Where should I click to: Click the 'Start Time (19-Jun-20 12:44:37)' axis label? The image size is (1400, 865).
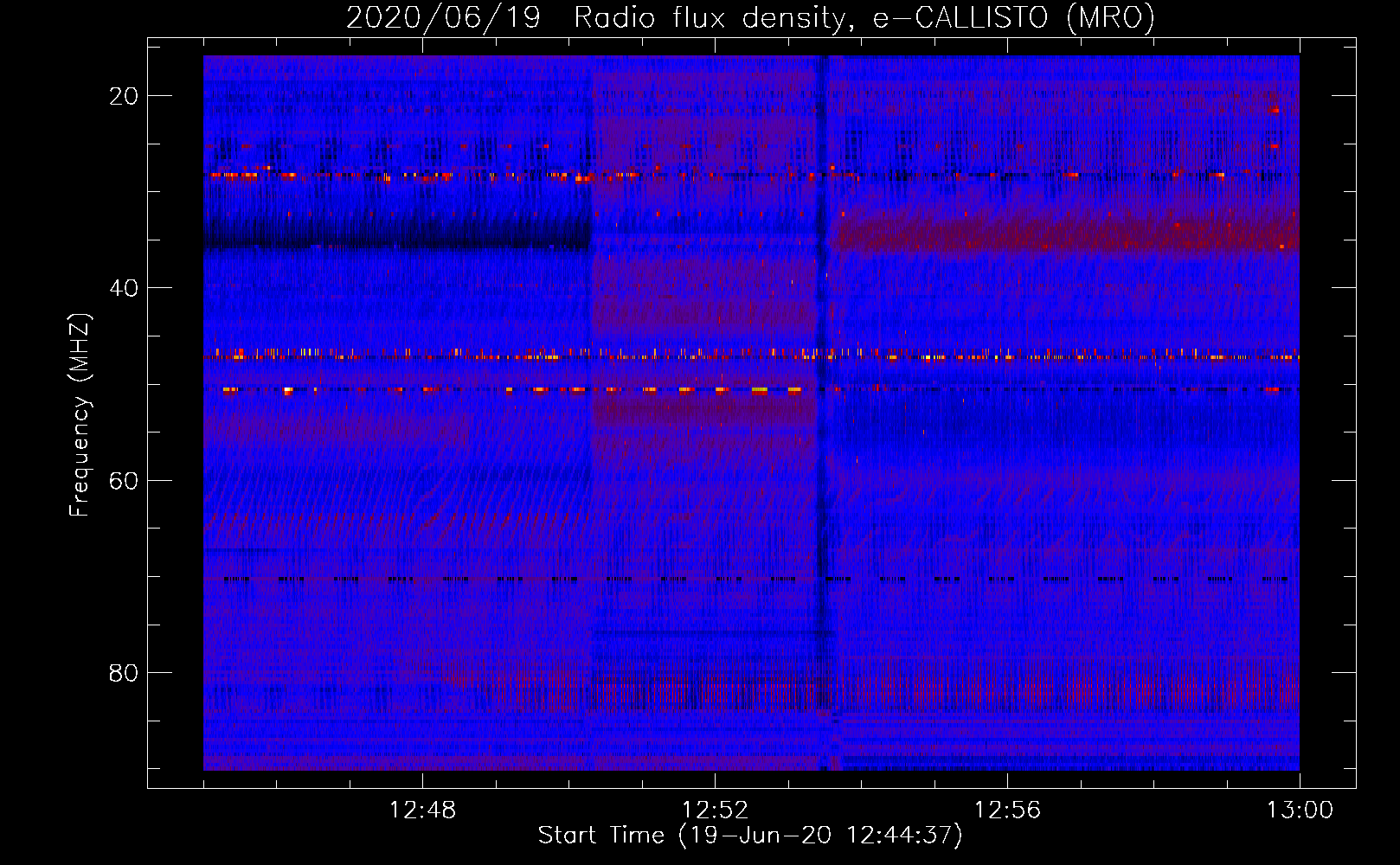click(750, 836)
